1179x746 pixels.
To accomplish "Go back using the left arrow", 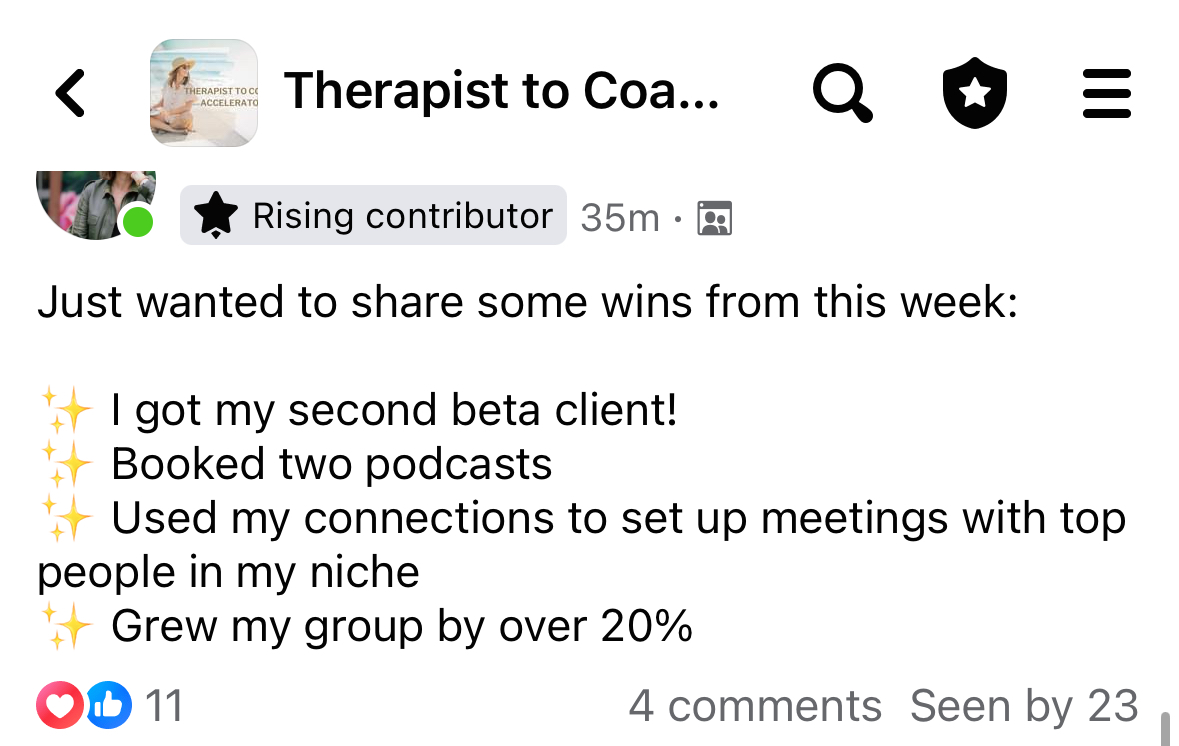I will [70, 93].
